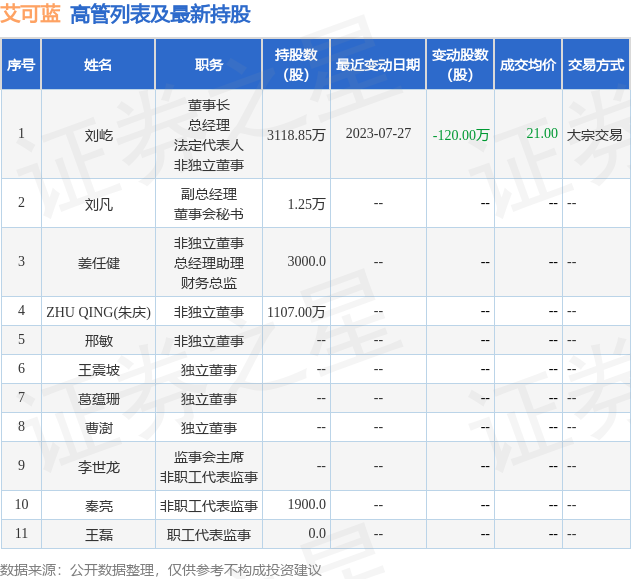Click 副总经理 in 刘凡's position cell
Image resolution: width=631 pixels, height=579 pixels.
208,194
